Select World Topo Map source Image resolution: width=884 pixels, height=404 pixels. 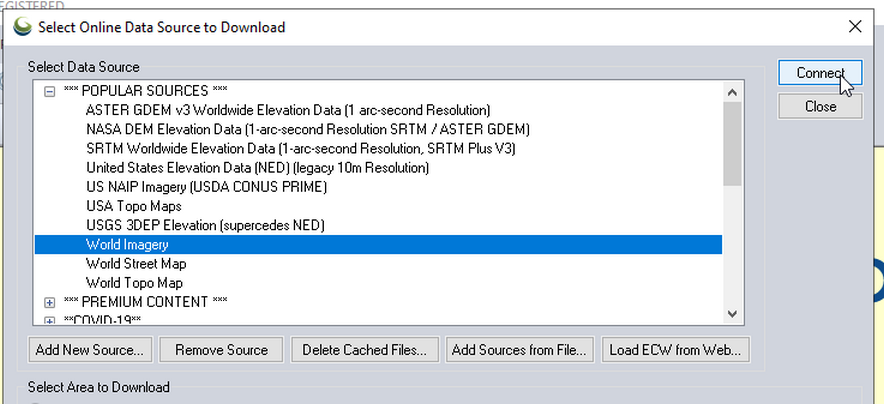[133, 283]
